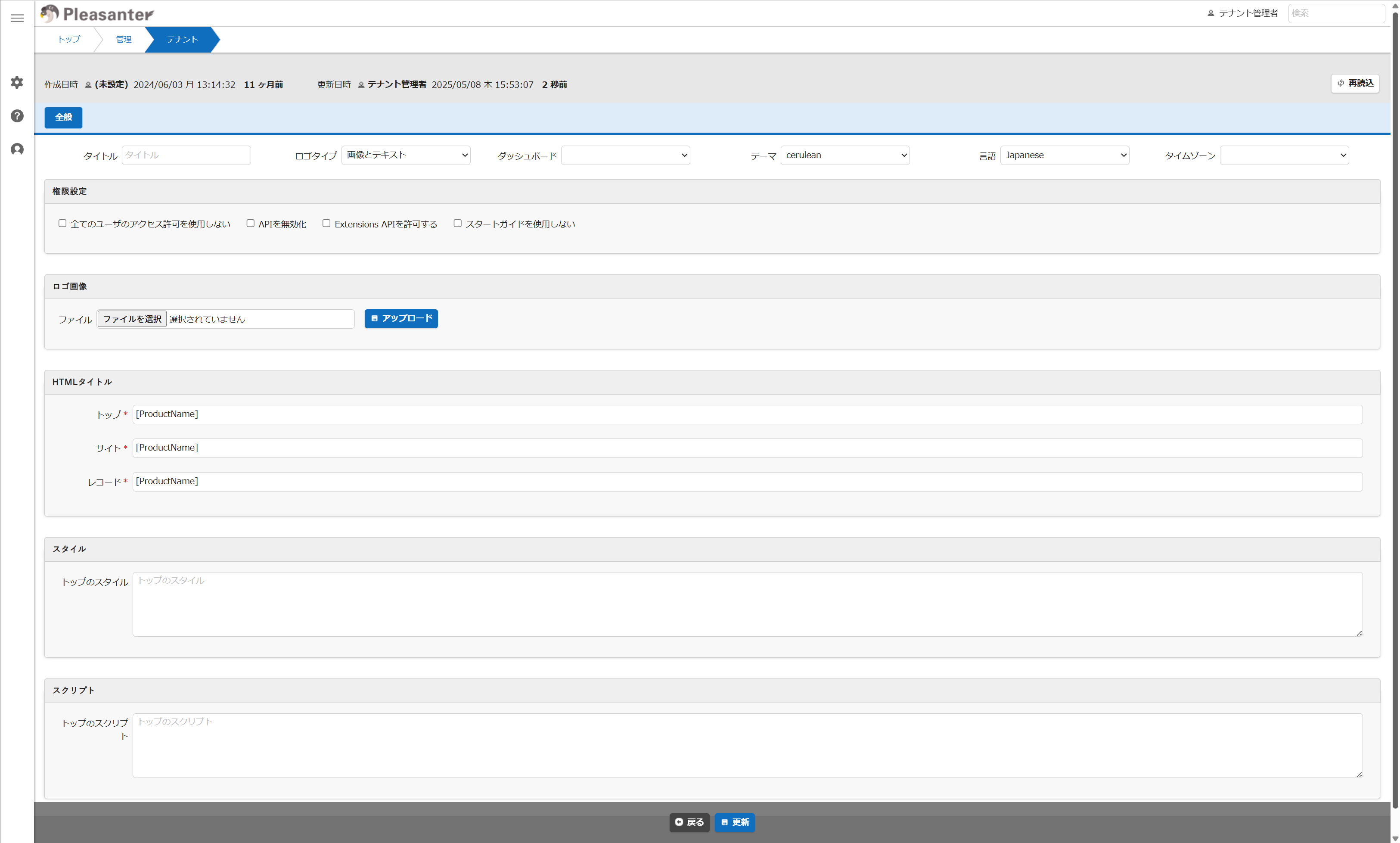Click the トップのスクリプト text area
The image size is (1400, 843).
(747, 746)
